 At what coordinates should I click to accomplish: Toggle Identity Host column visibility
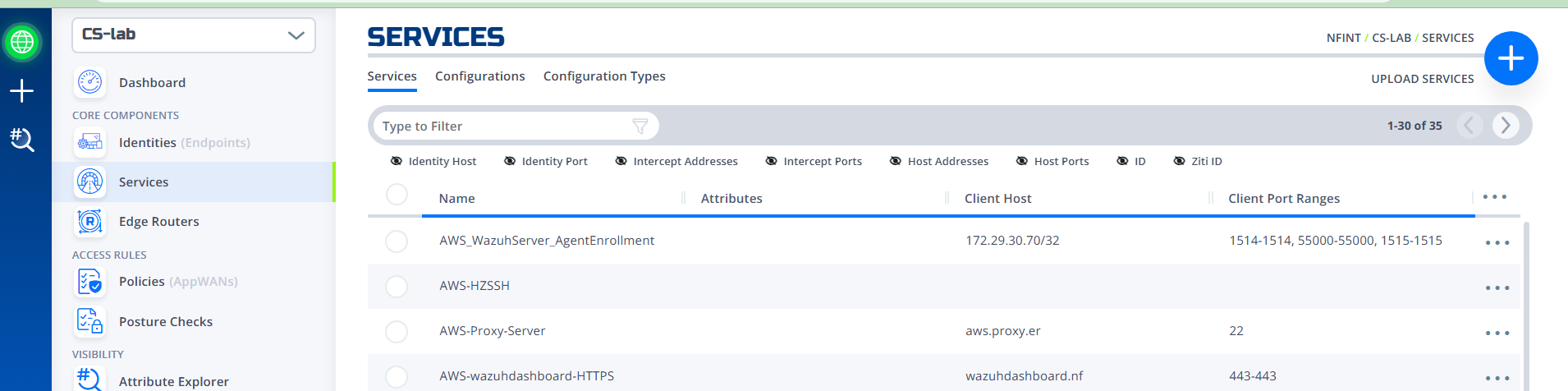point(433,161)
